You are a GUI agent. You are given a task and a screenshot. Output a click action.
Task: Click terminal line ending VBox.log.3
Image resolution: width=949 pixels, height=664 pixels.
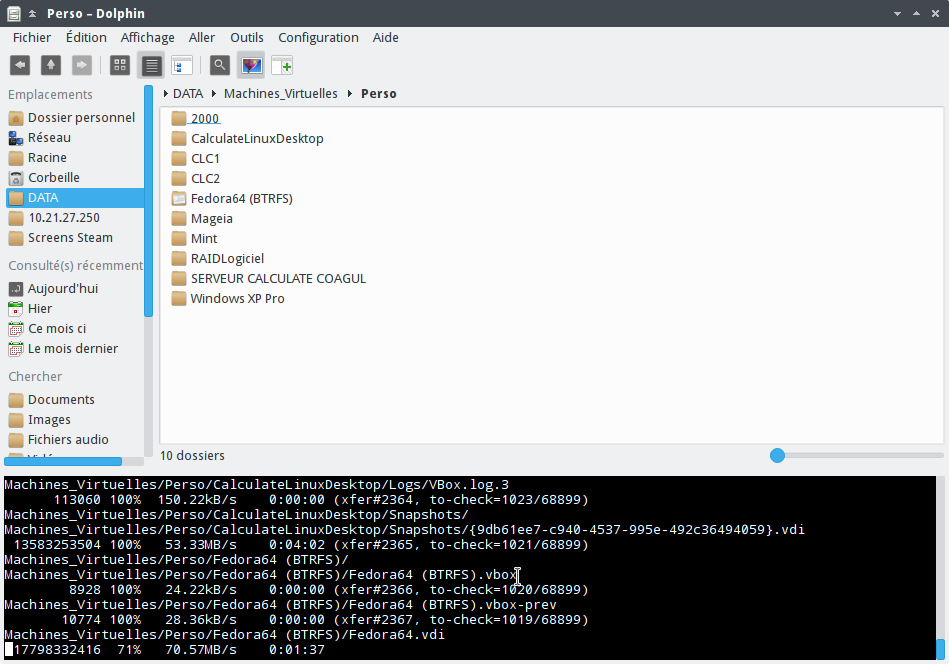(x=257, y=485)
